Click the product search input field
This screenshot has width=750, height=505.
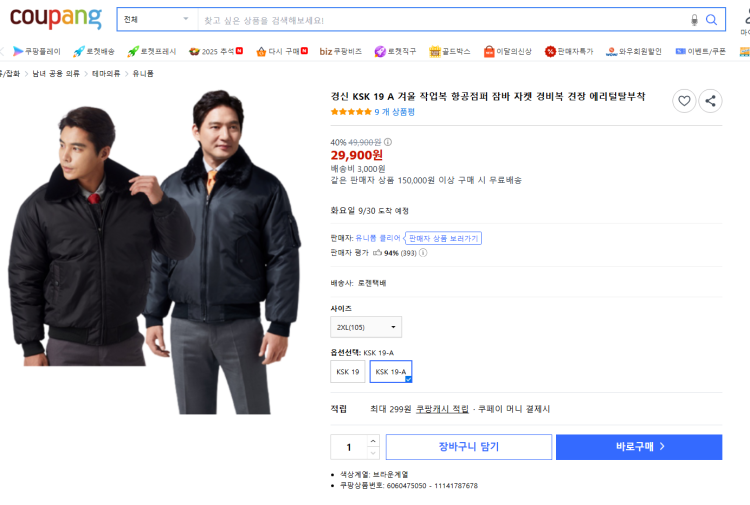442,20
